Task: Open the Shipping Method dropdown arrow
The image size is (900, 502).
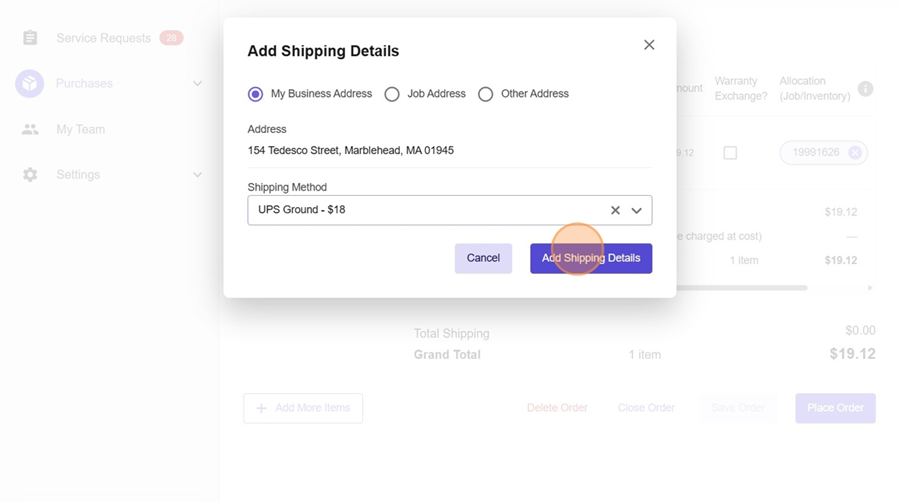Action: (x=636, y=210)
